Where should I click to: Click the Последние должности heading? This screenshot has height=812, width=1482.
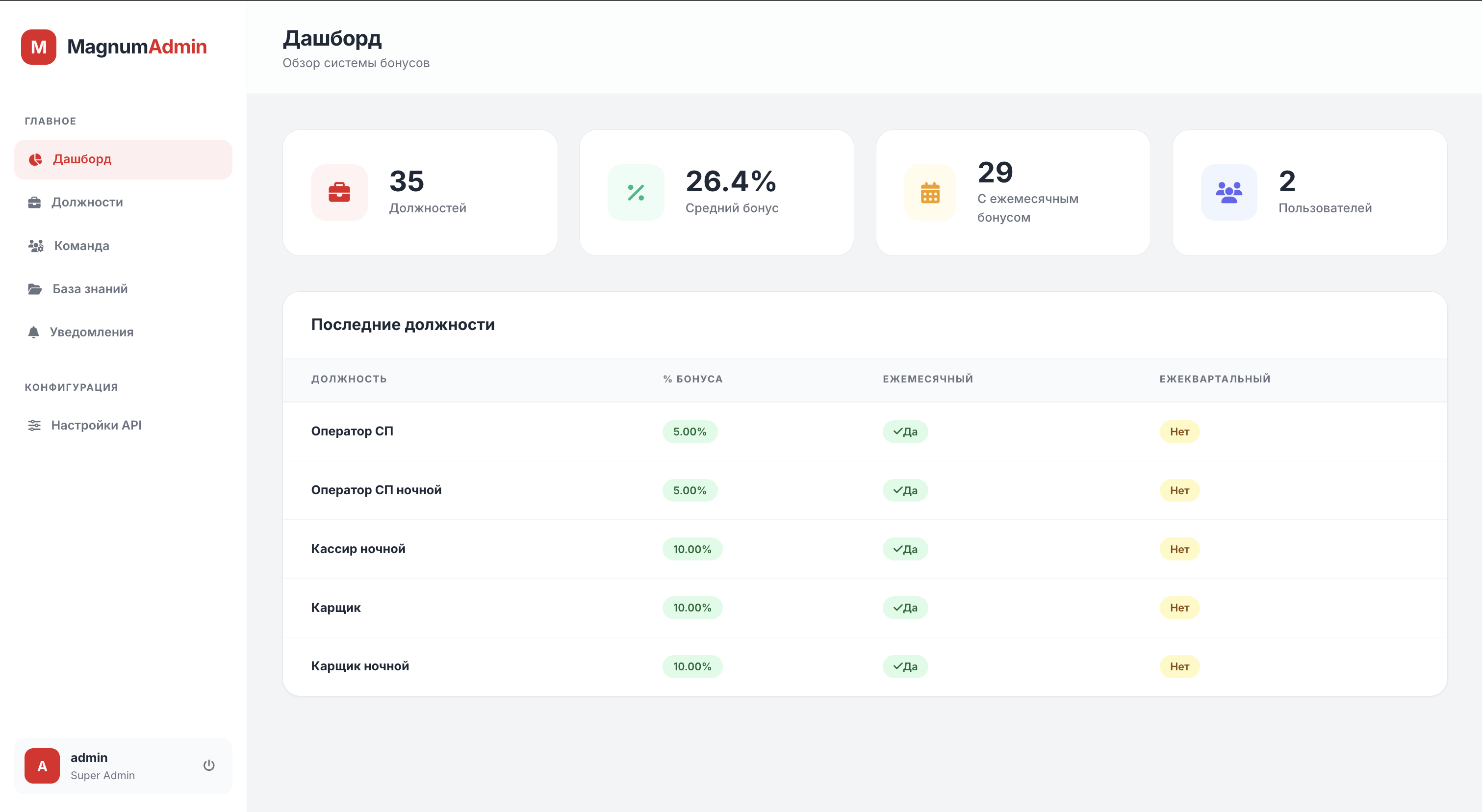point(403,324)
